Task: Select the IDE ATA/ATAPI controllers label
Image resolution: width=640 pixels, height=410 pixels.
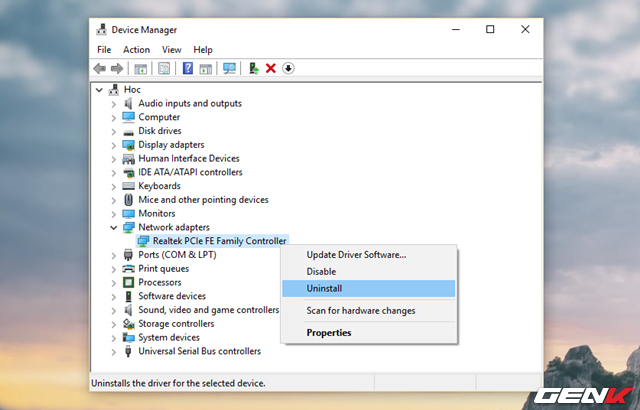Action: point(190,172)
